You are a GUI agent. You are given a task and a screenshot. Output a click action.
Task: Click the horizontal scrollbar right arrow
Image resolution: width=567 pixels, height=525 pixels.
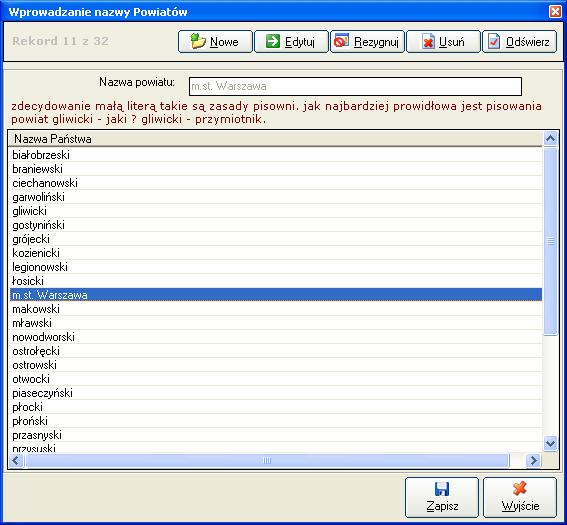[x=534, y=461]
